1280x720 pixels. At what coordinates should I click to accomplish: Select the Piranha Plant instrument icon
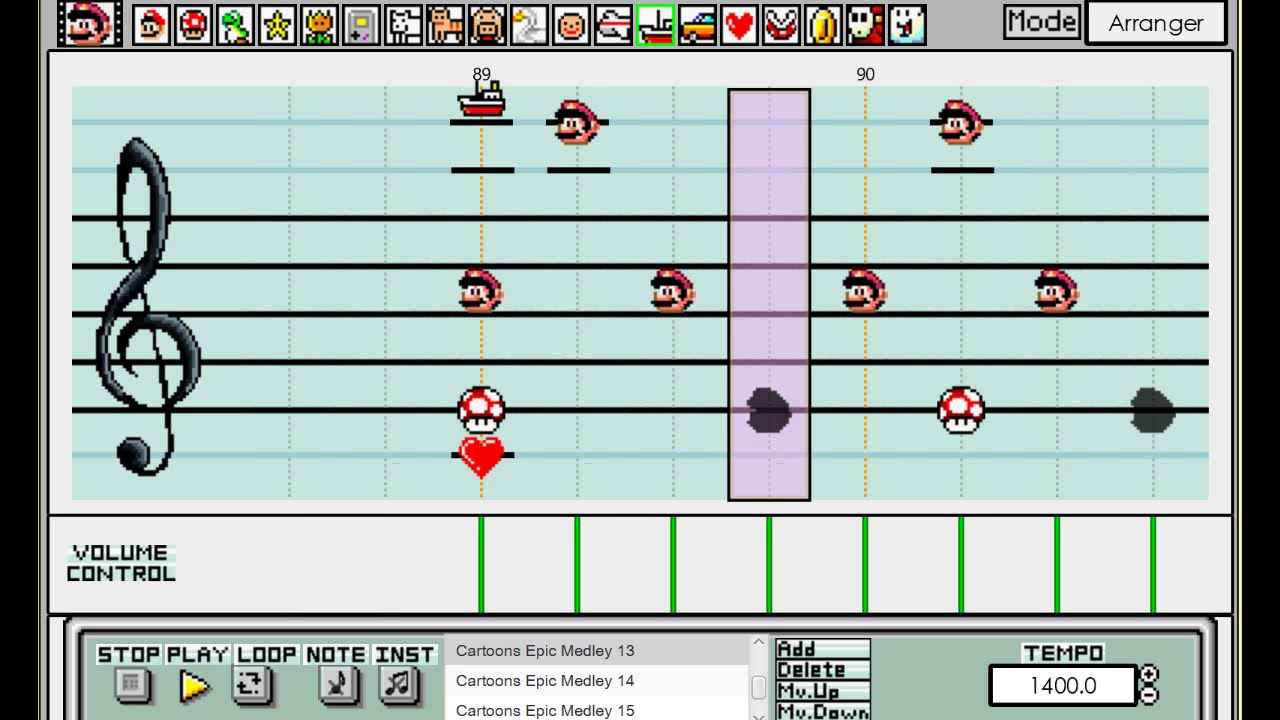[781, 25]
